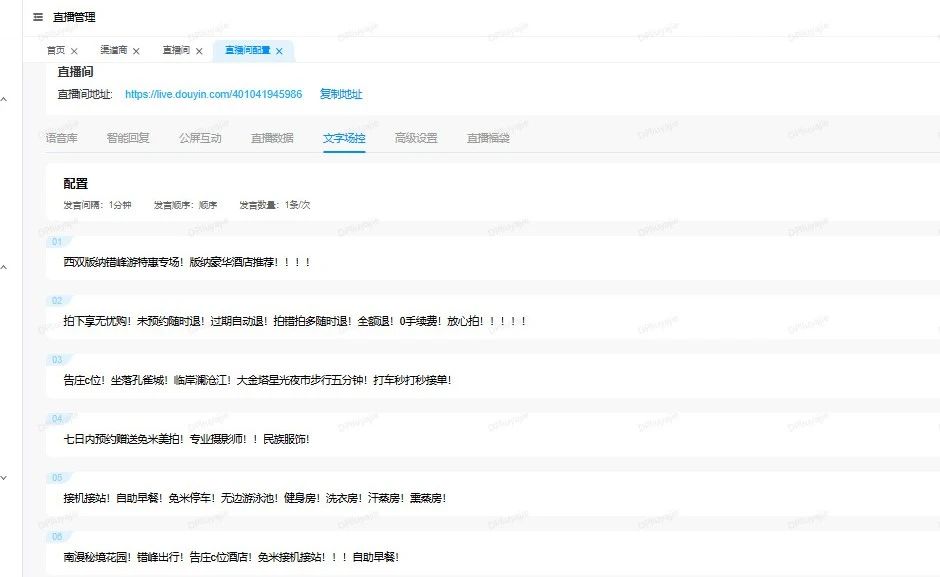Open the 高级设置 tab

click(416, 138)
